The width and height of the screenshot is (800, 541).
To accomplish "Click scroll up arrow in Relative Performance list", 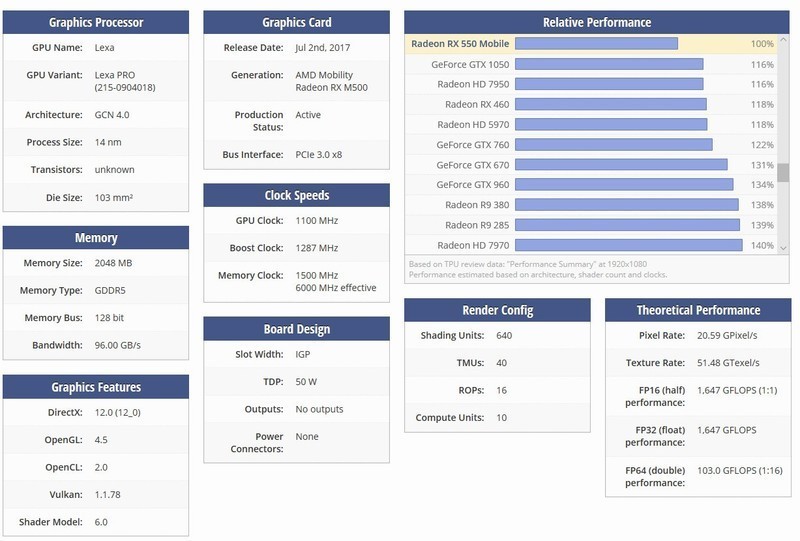I will [783, 39].
